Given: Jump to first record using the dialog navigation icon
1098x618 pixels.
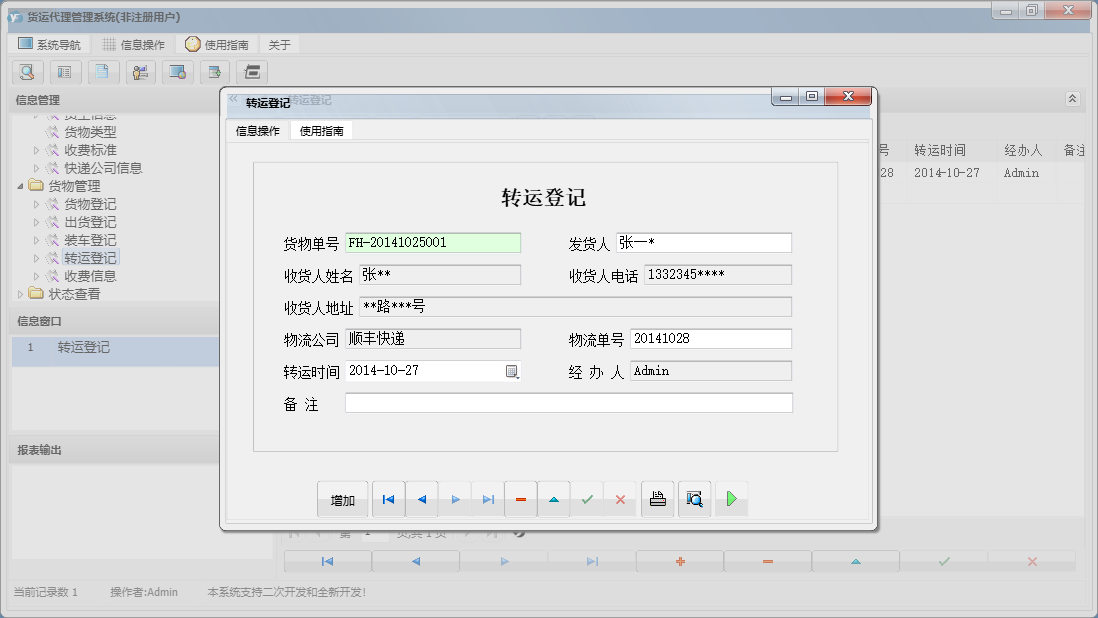Looking at the screenshot, I should pos(388,498).
